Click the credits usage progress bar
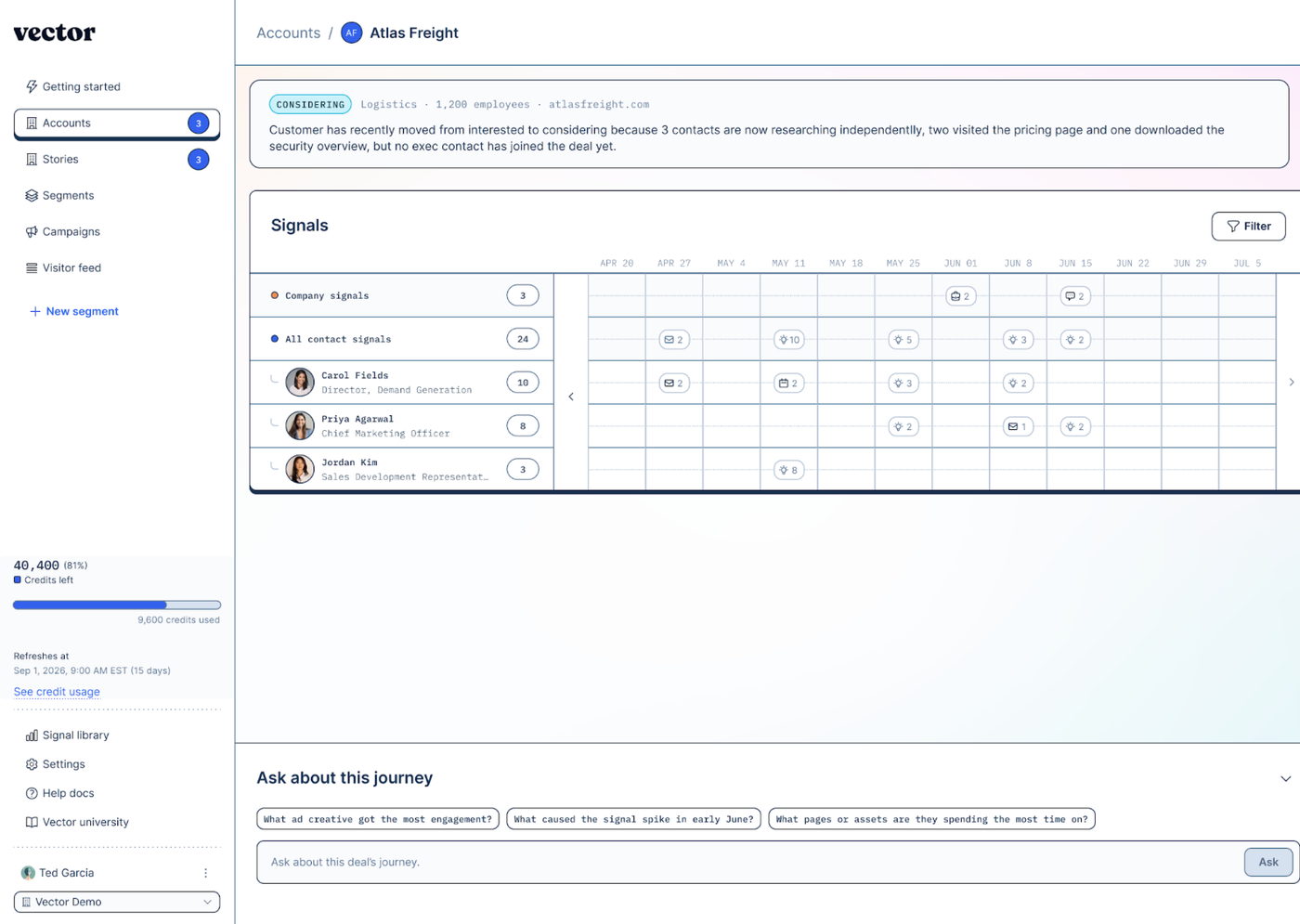 click(x=117, y=605)
